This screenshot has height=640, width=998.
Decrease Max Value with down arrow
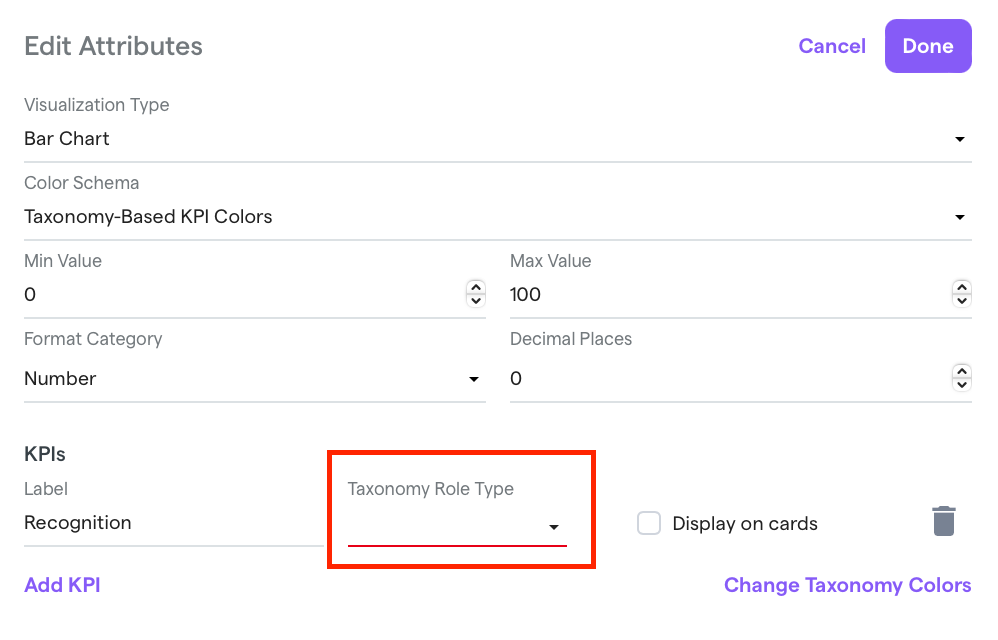pos(962,300)
